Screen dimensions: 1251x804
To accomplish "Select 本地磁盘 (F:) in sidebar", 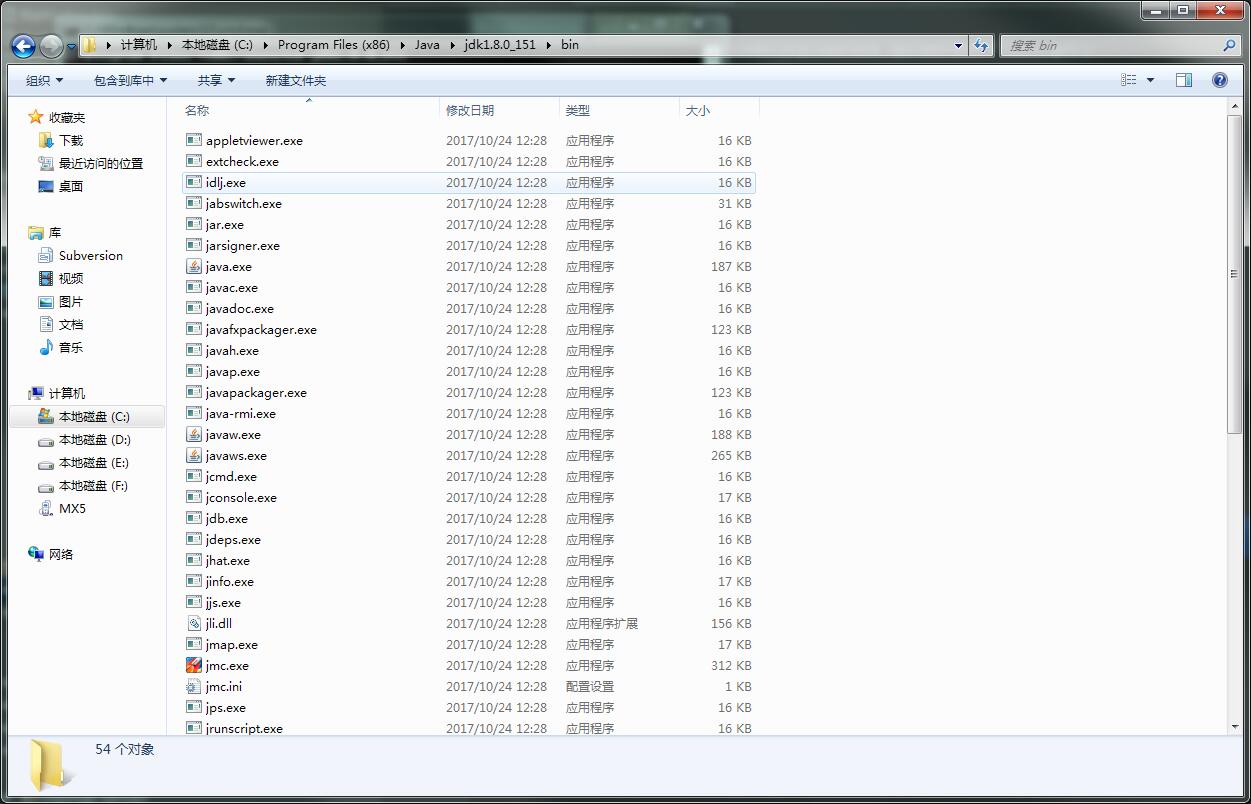I will pyautogui.click(x=94, y=485).
